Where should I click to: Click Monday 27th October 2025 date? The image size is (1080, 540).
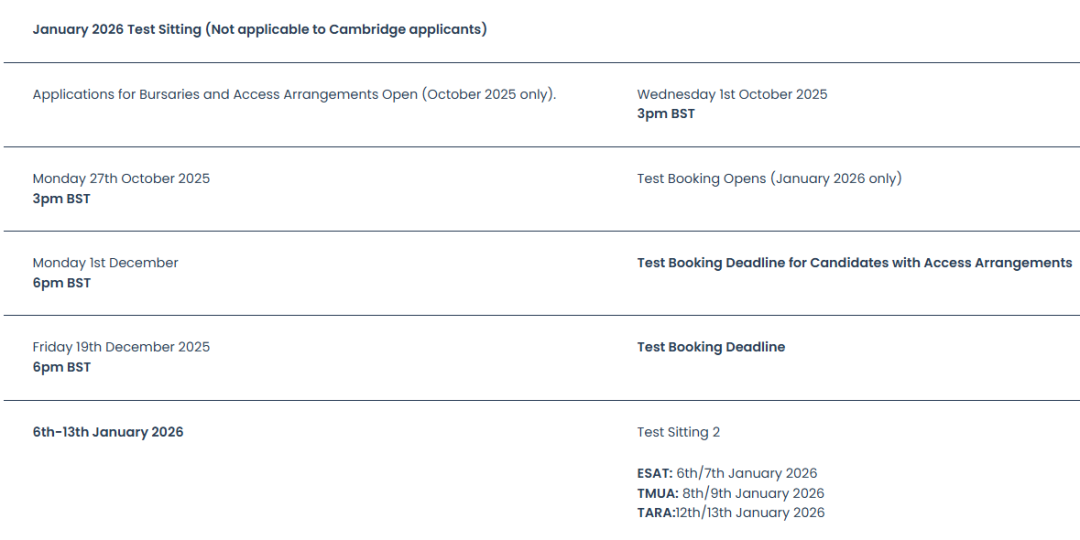point(121,179)
